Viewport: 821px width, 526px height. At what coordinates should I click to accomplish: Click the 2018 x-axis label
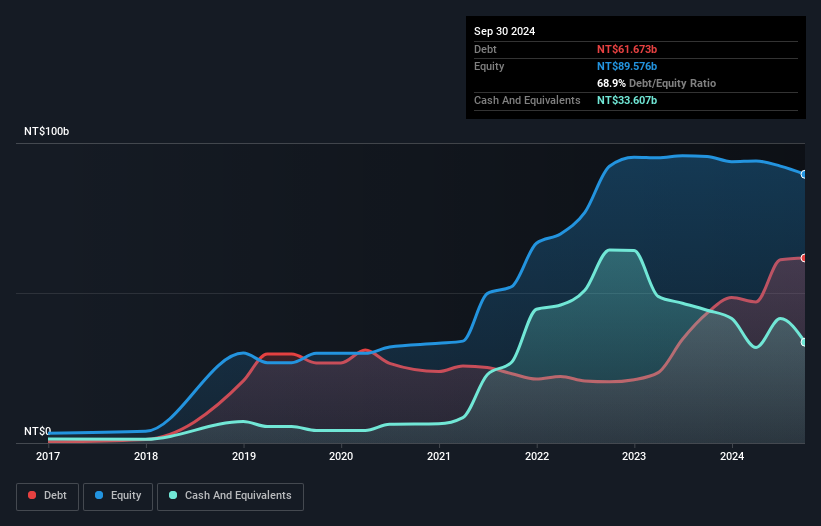coord(146,456)
